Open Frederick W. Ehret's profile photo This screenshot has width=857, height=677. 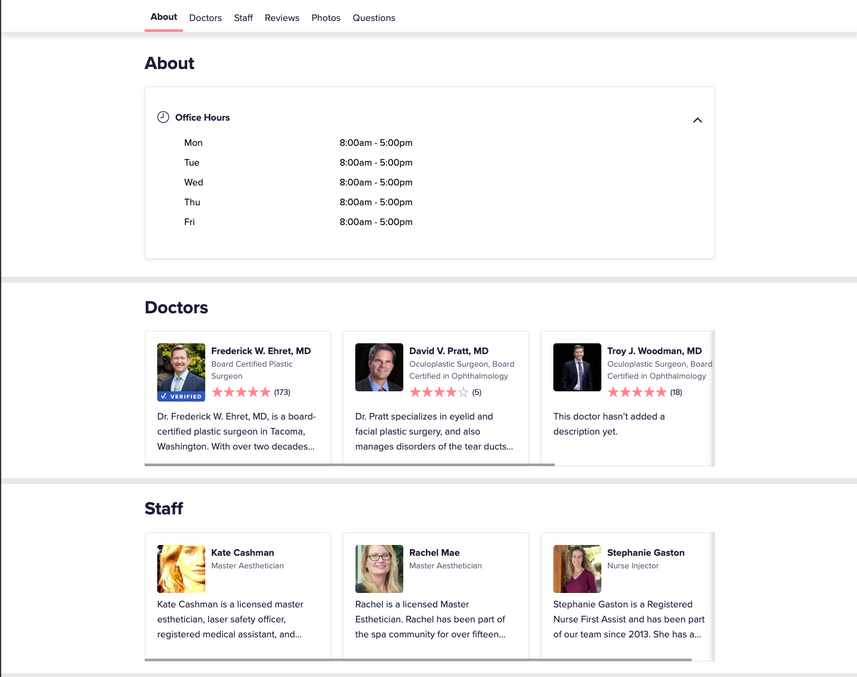coord(181,367)
